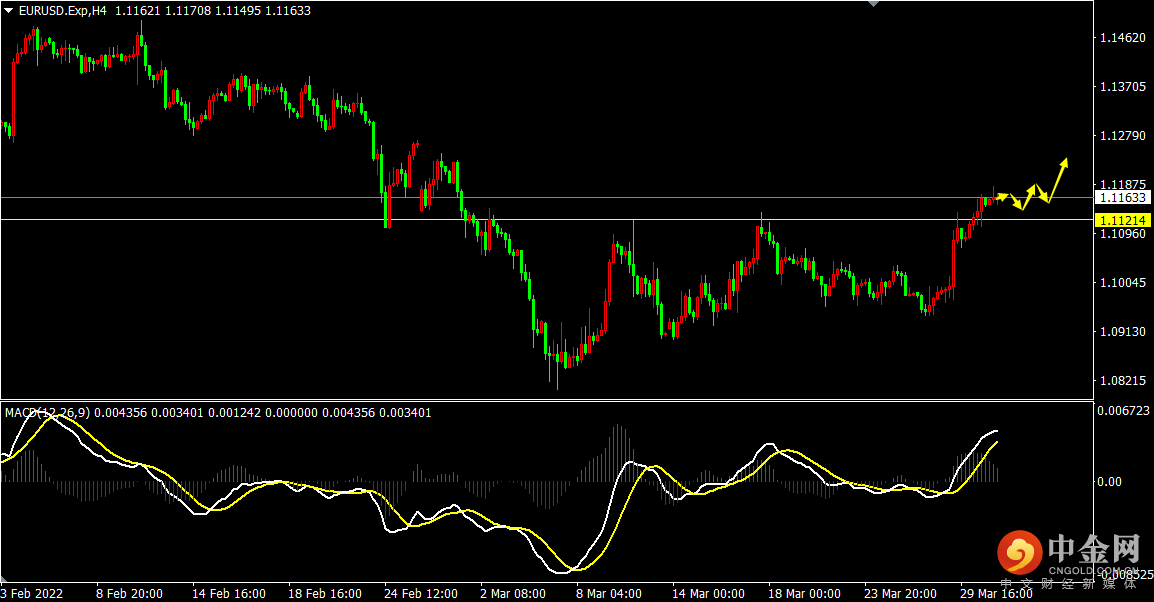Viewport: 1154px width, 602px height.
Task: Click the 1.08215 price scale value
Action: (x=1122, y=381)
